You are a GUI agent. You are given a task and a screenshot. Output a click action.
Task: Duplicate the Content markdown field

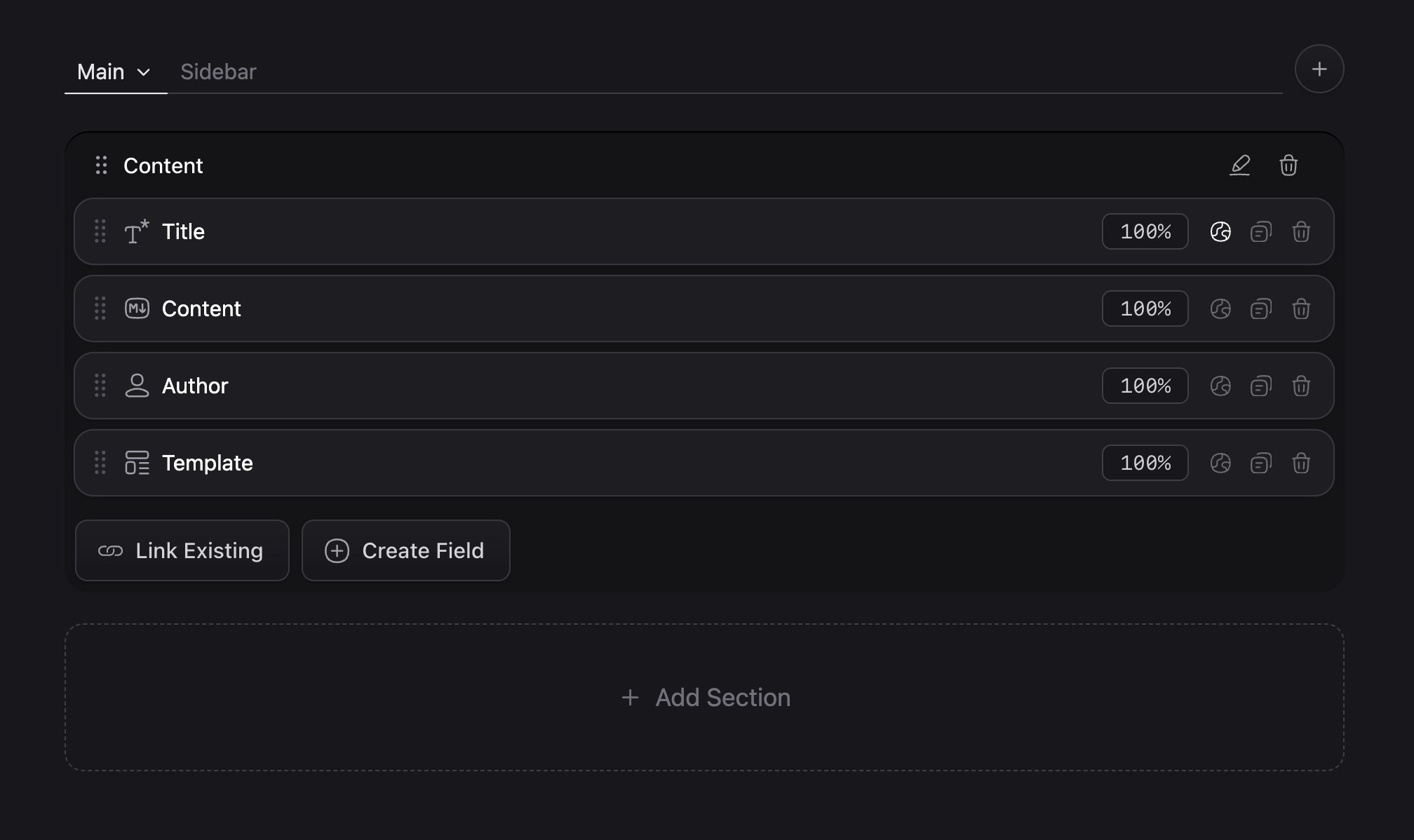click(1260, 309)
